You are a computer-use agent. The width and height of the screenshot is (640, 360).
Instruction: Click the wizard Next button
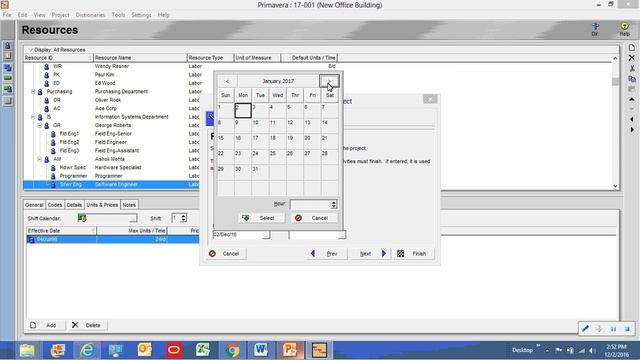click(x=370, y=253)
